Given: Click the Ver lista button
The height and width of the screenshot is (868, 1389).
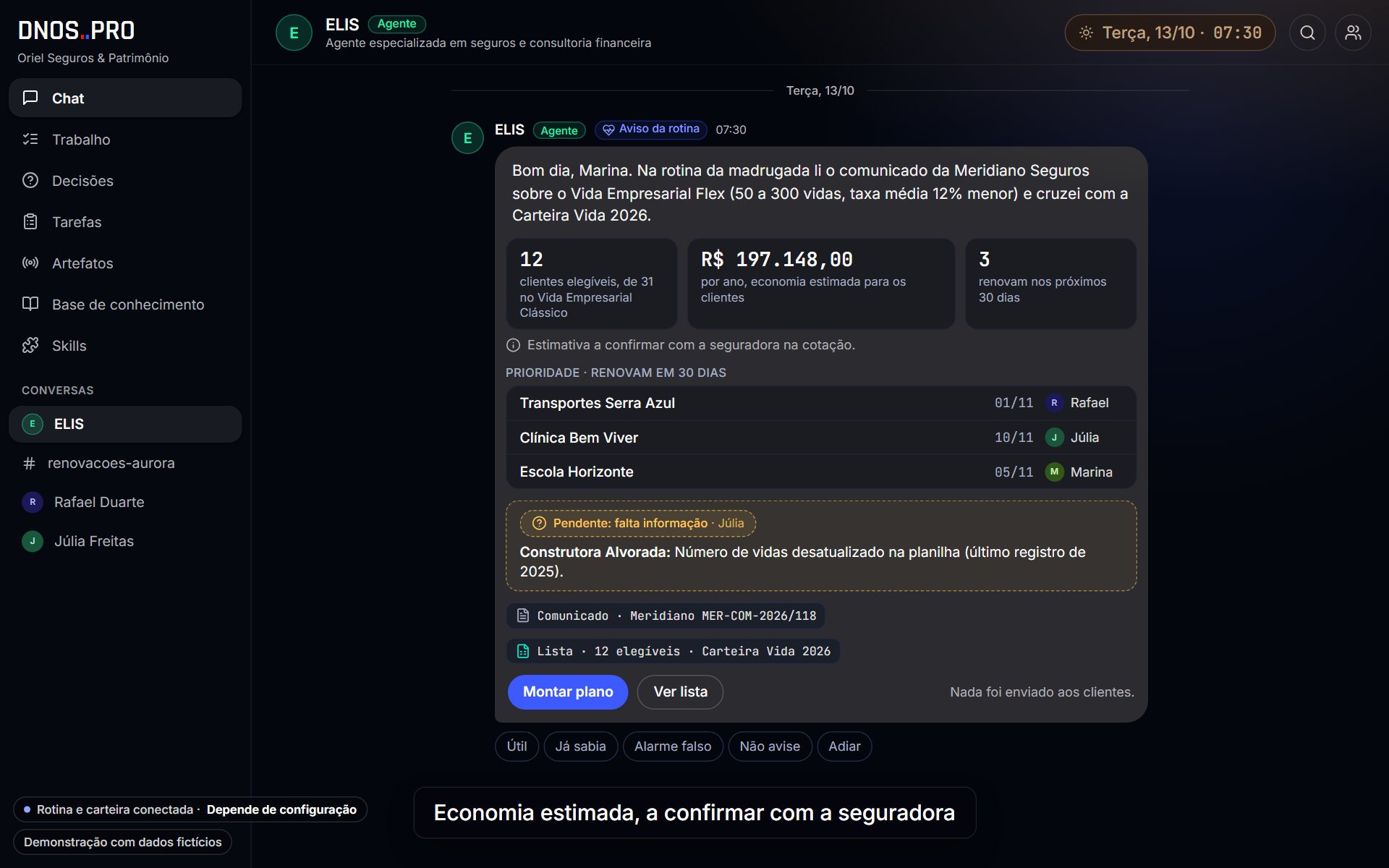Looking at the screenshot, I should 680,692.
